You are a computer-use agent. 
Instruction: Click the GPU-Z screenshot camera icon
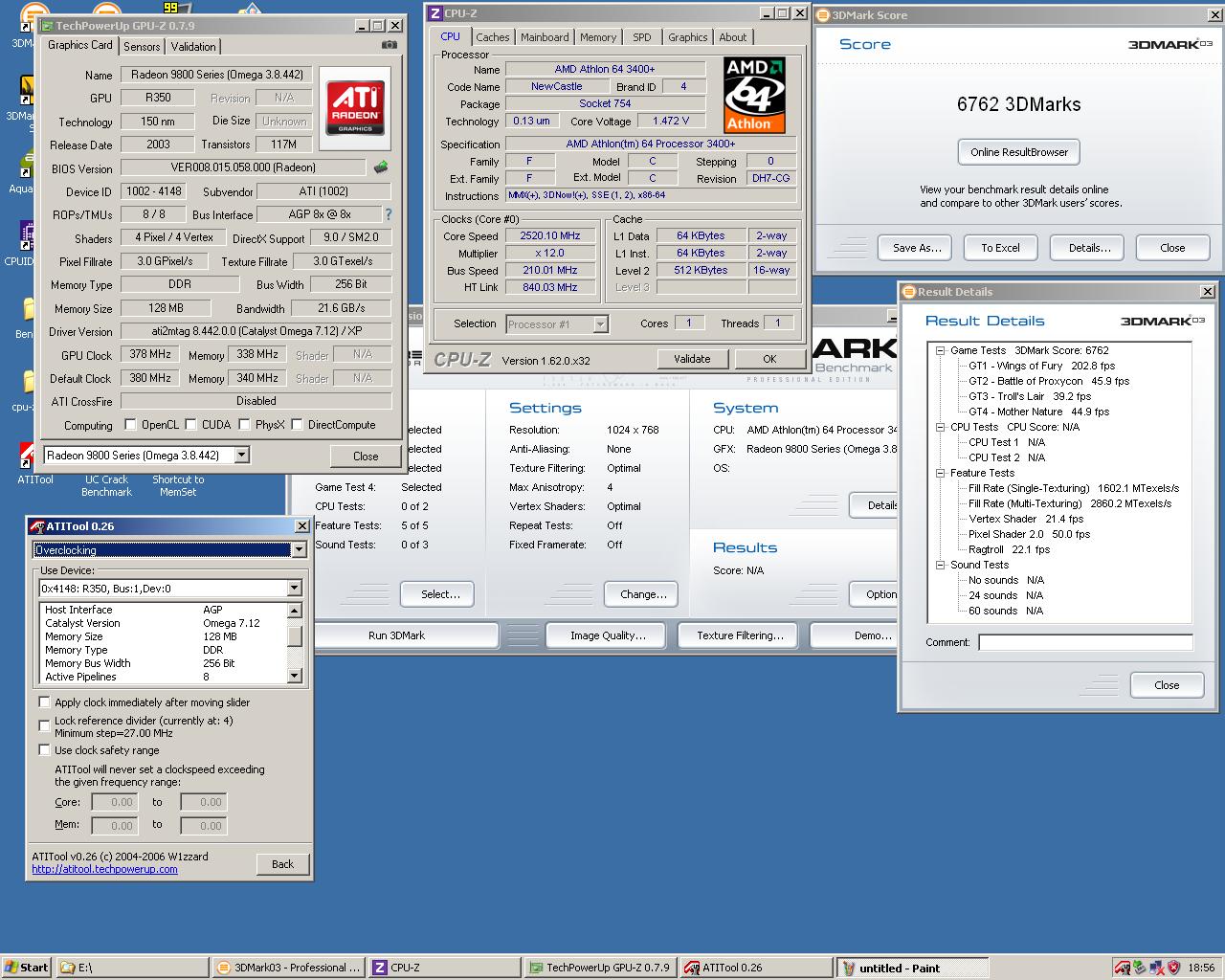pyautogui.click(x=390, y=45)
